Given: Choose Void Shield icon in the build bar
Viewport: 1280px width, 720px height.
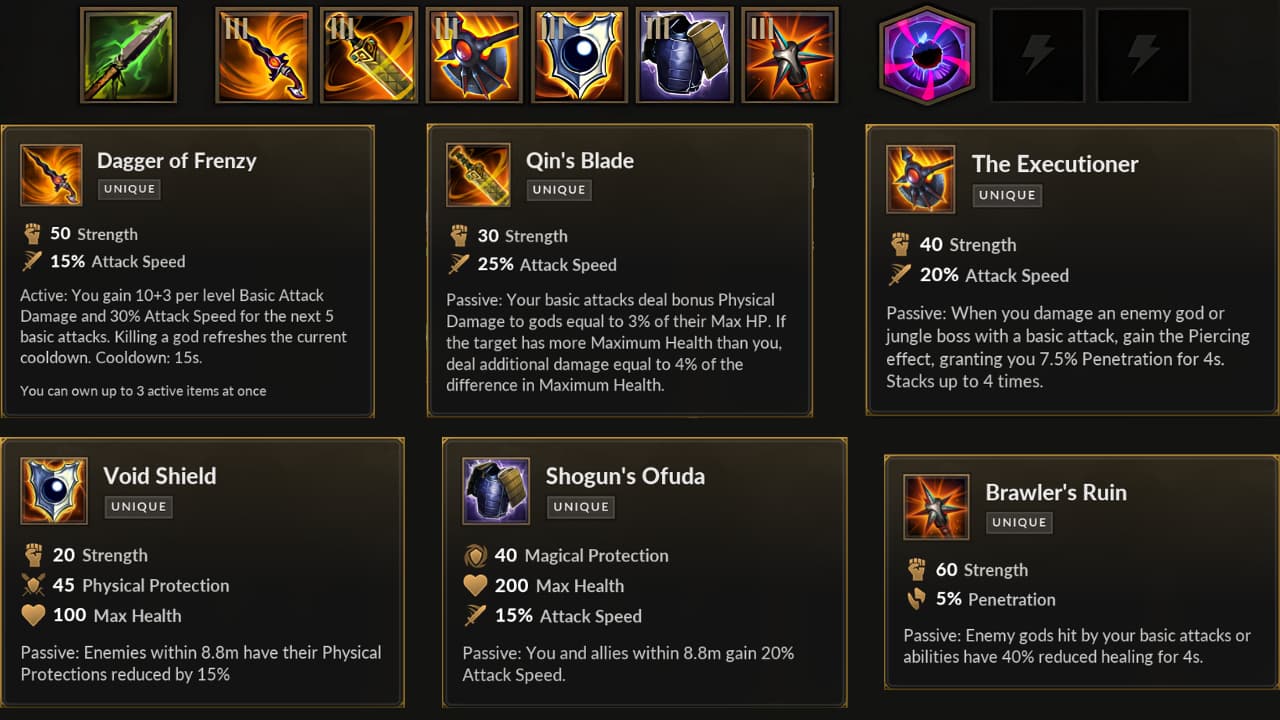Looking at the screenshot, I should point(579,55).
